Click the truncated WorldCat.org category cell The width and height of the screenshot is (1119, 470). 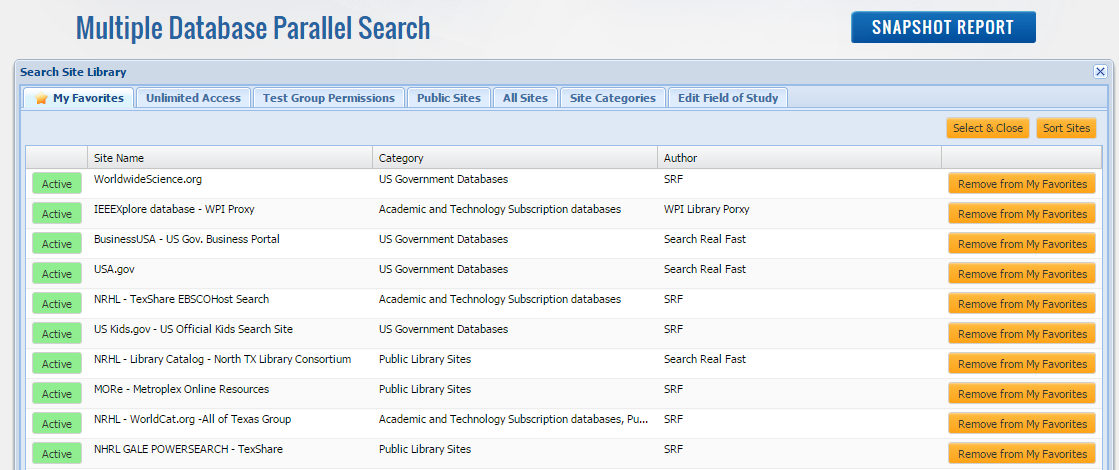pos(514,419)
